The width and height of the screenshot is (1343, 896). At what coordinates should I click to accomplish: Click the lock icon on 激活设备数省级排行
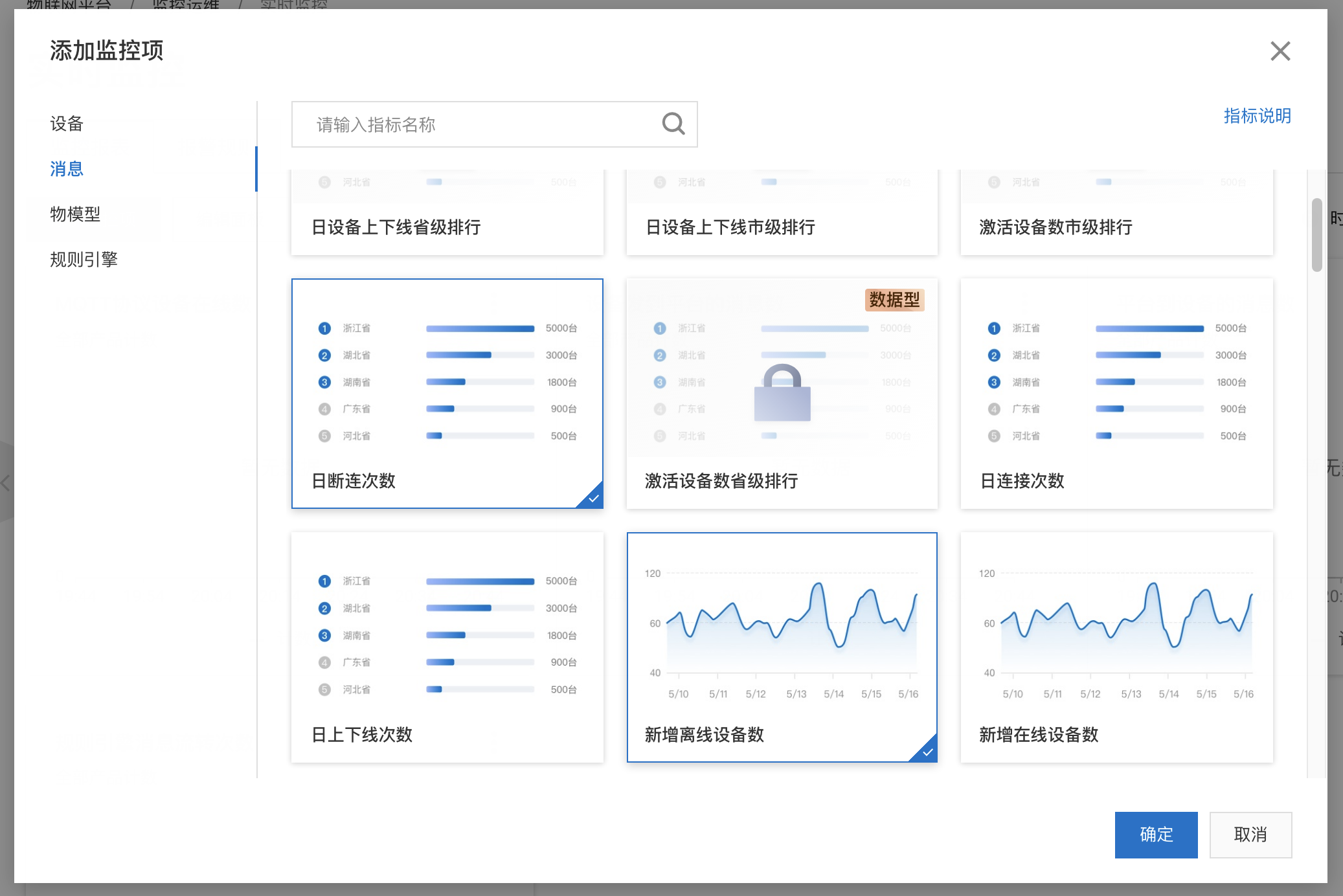[x=782, y=393]
